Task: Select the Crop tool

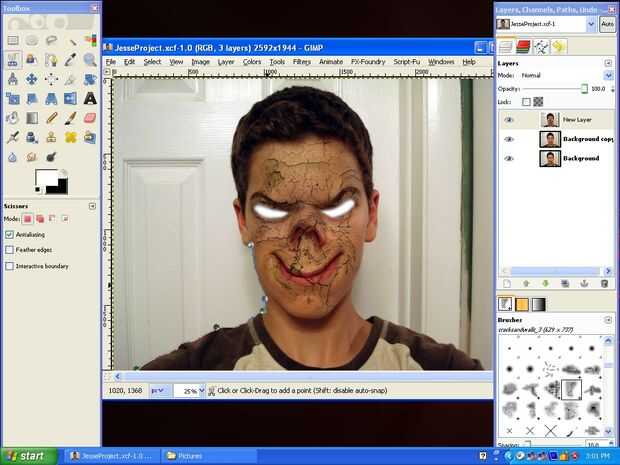Action: pyautogui.click(x=71, y=79)
